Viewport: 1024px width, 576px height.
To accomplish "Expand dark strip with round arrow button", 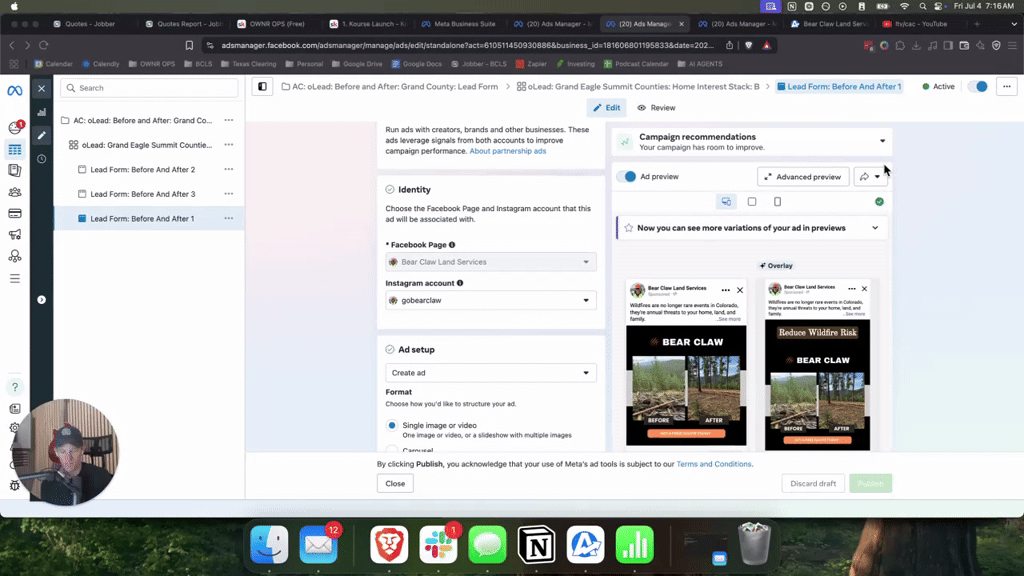I will pos(41,300).
